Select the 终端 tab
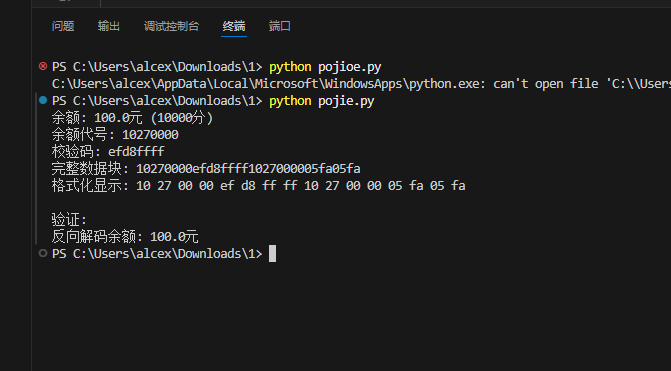This screenshot has height=371, width=671. tap(234, 26)
